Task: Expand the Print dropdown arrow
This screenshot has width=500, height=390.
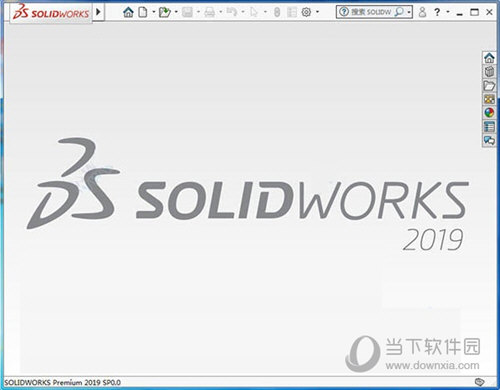Action: [x=221, y=12]
